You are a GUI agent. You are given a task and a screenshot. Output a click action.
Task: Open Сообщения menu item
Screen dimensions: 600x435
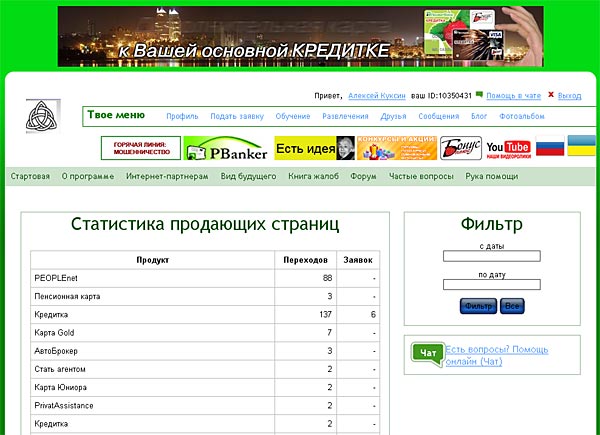tap(439, 116)
